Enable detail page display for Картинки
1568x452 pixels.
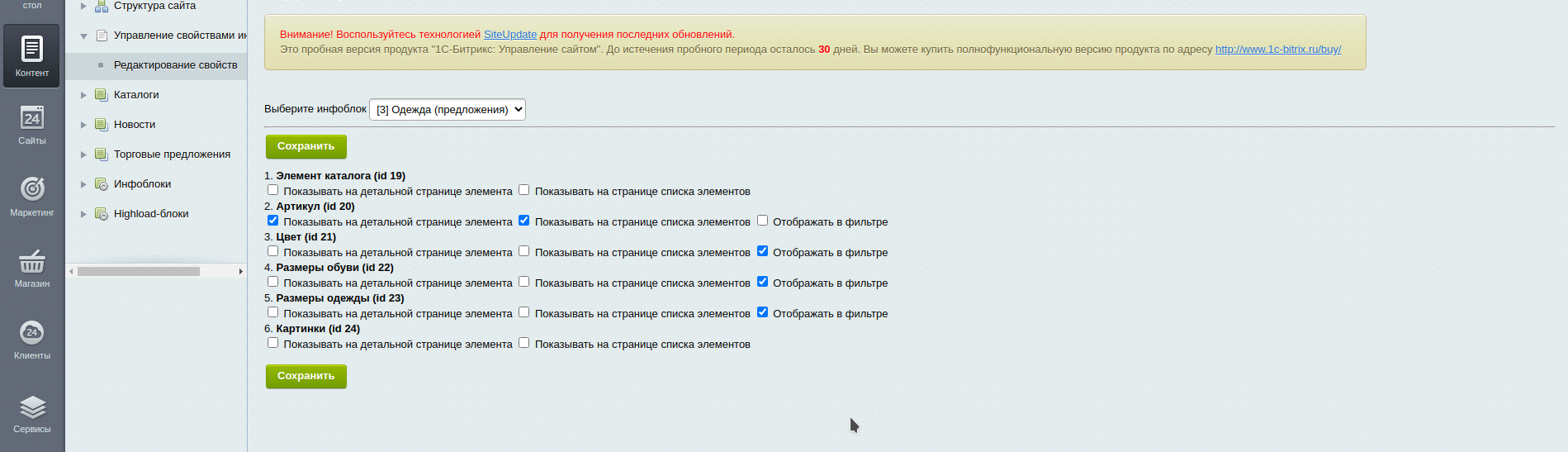[272, 343]
